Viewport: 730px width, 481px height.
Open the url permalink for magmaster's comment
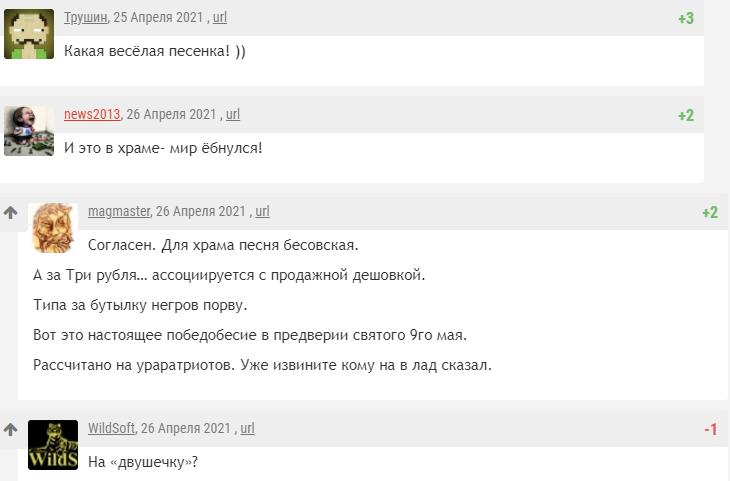pyautogui.click(x=263, y=211)
